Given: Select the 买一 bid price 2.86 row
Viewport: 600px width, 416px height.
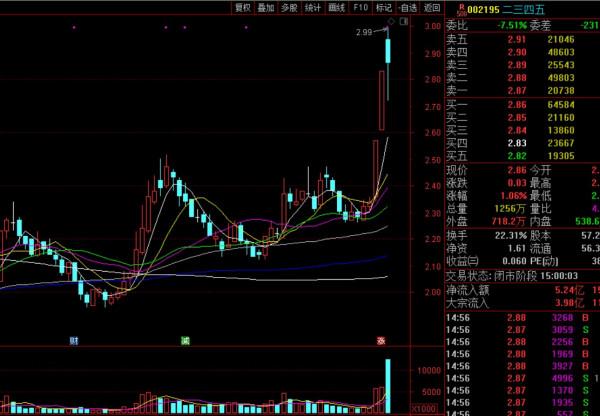Looking at the screenshot, I should pyautogui.click(x=520, y=104).
